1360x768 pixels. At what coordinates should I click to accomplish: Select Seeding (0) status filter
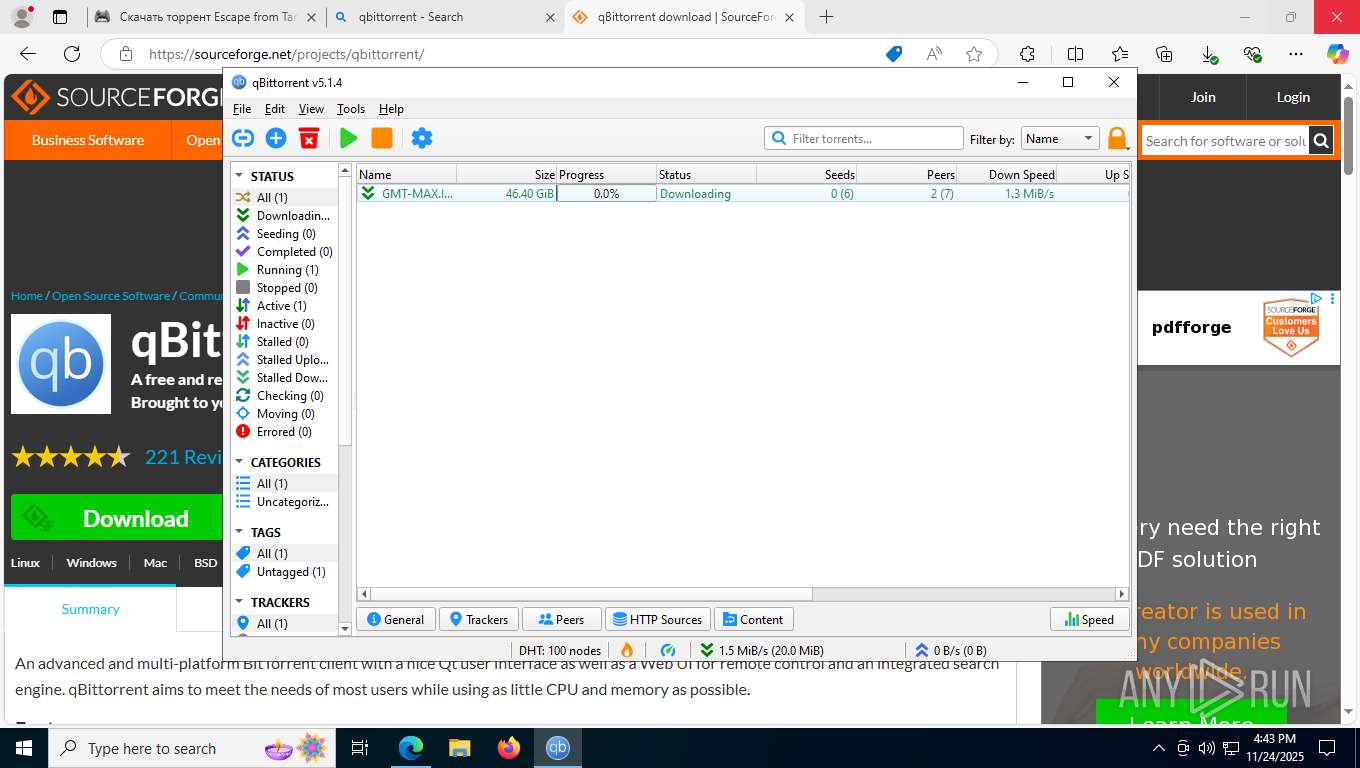(x=284, y=233)
